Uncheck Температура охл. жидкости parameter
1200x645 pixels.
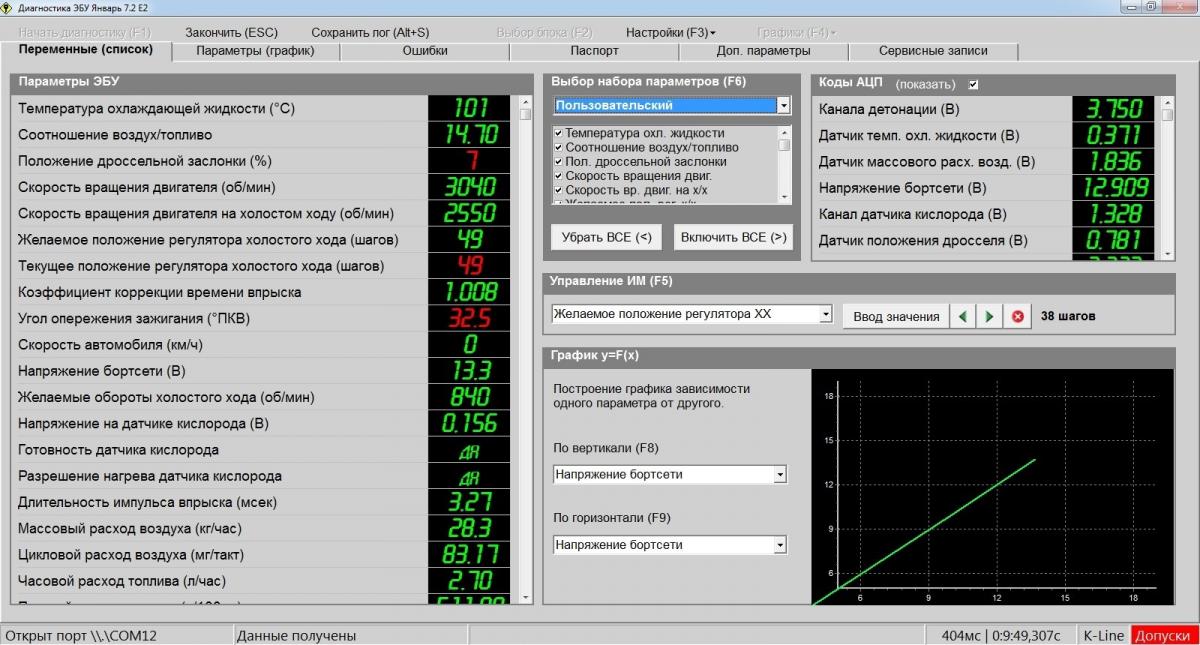click(558, 133)
